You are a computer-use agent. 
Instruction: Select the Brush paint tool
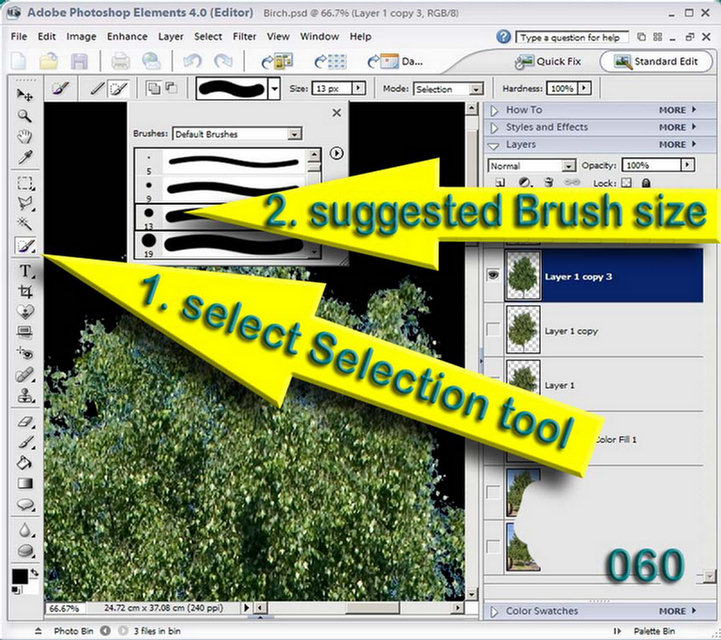pos(25,442)
